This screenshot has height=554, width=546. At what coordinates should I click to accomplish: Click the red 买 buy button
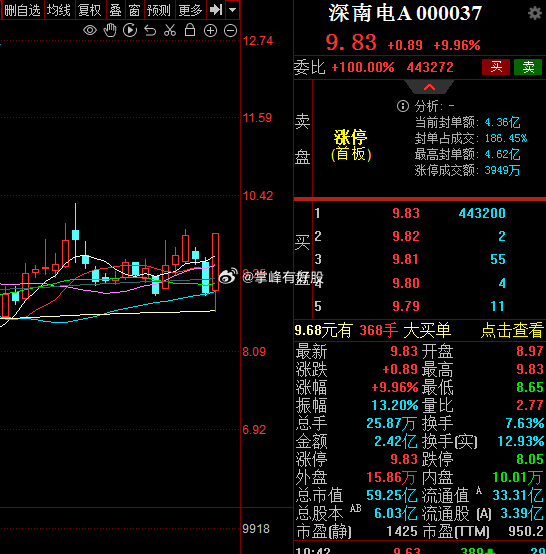click(496, 67)
